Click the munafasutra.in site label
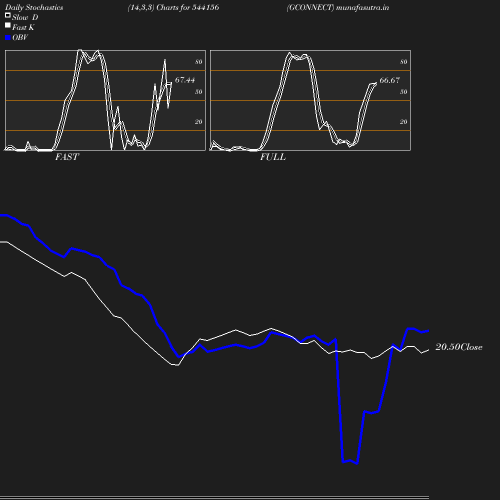This screenshot has width=500, height=500. point(362,8)
